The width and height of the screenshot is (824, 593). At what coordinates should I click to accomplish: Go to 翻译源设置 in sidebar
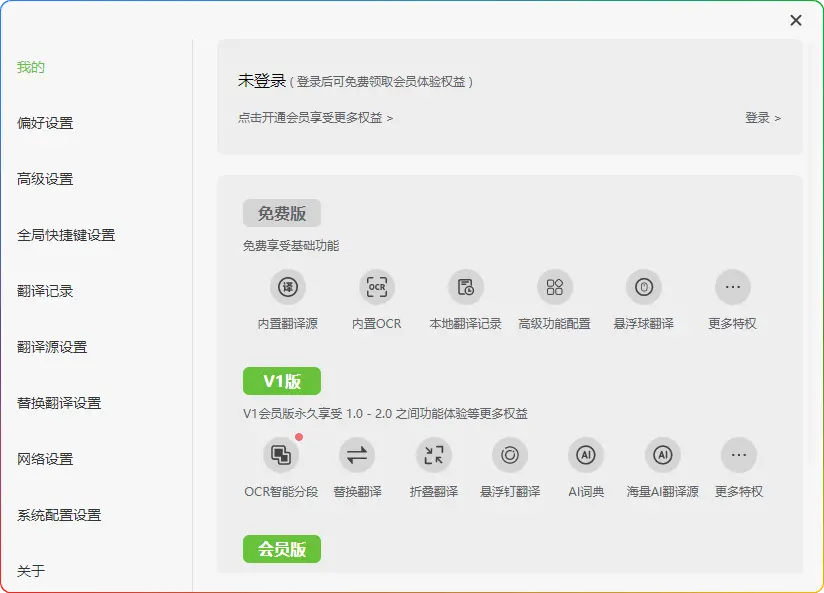coord(52,347)
